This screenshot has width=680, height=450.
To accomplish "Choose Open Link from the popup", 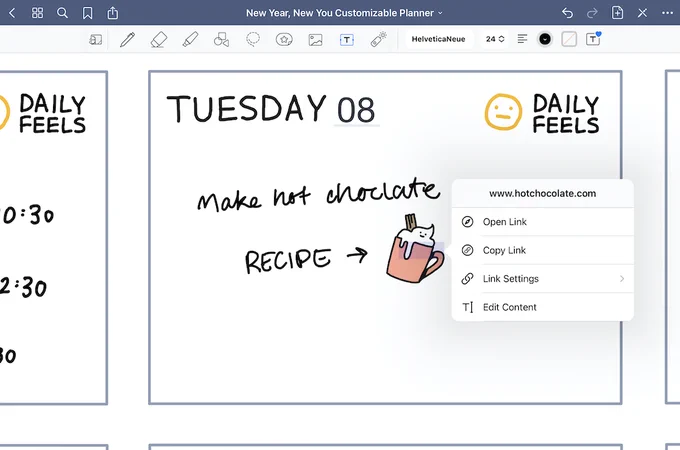I will click(543, 222).
